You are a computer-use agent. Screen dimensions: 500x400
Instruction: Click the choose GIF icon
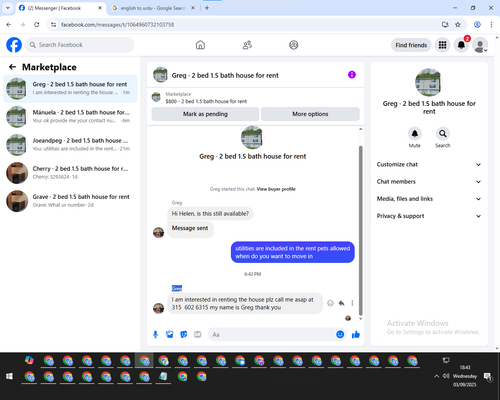tap(198, 334)
